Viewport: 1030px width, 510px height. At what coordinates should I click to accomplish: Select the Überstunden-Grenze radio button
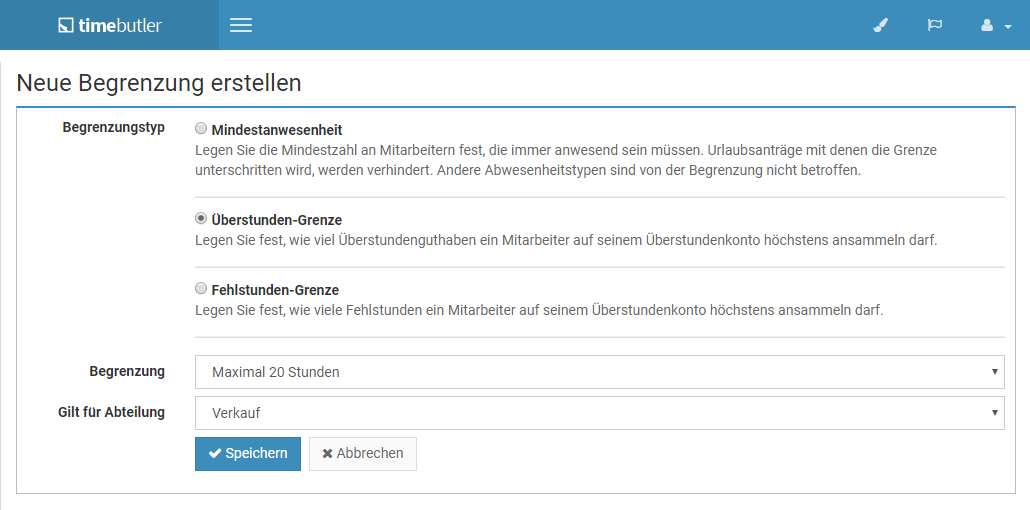(201, 218)
